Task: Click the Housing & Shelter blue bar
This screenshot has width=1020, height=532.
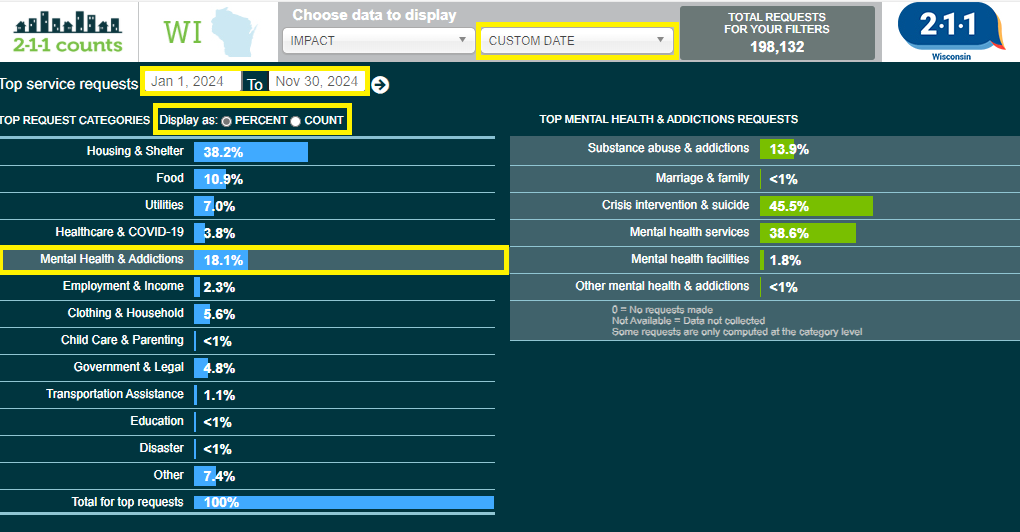Action: 250,152
